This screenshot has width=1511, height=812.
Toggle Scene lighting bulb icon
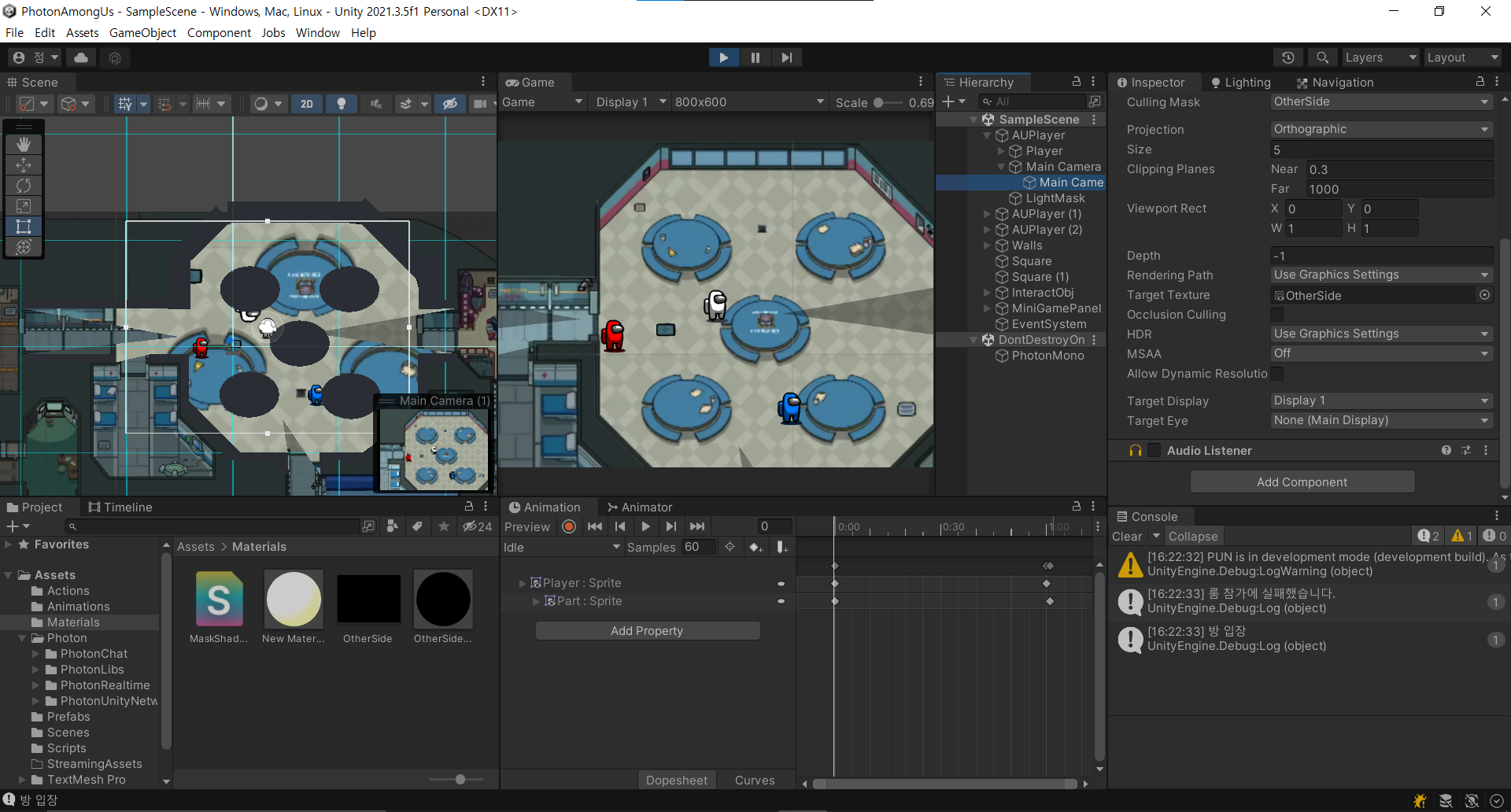click(x=342, y=104)
